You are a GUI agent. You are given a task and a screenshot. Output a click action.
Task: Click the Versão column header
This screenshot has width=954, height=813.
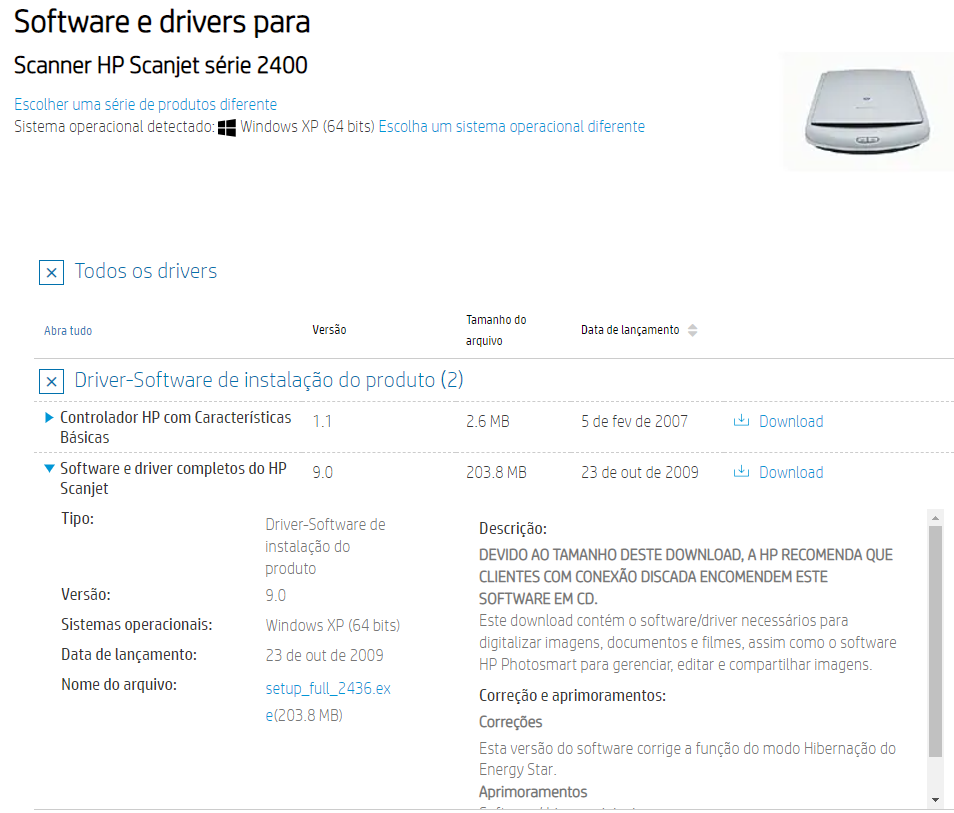point(329,330)
